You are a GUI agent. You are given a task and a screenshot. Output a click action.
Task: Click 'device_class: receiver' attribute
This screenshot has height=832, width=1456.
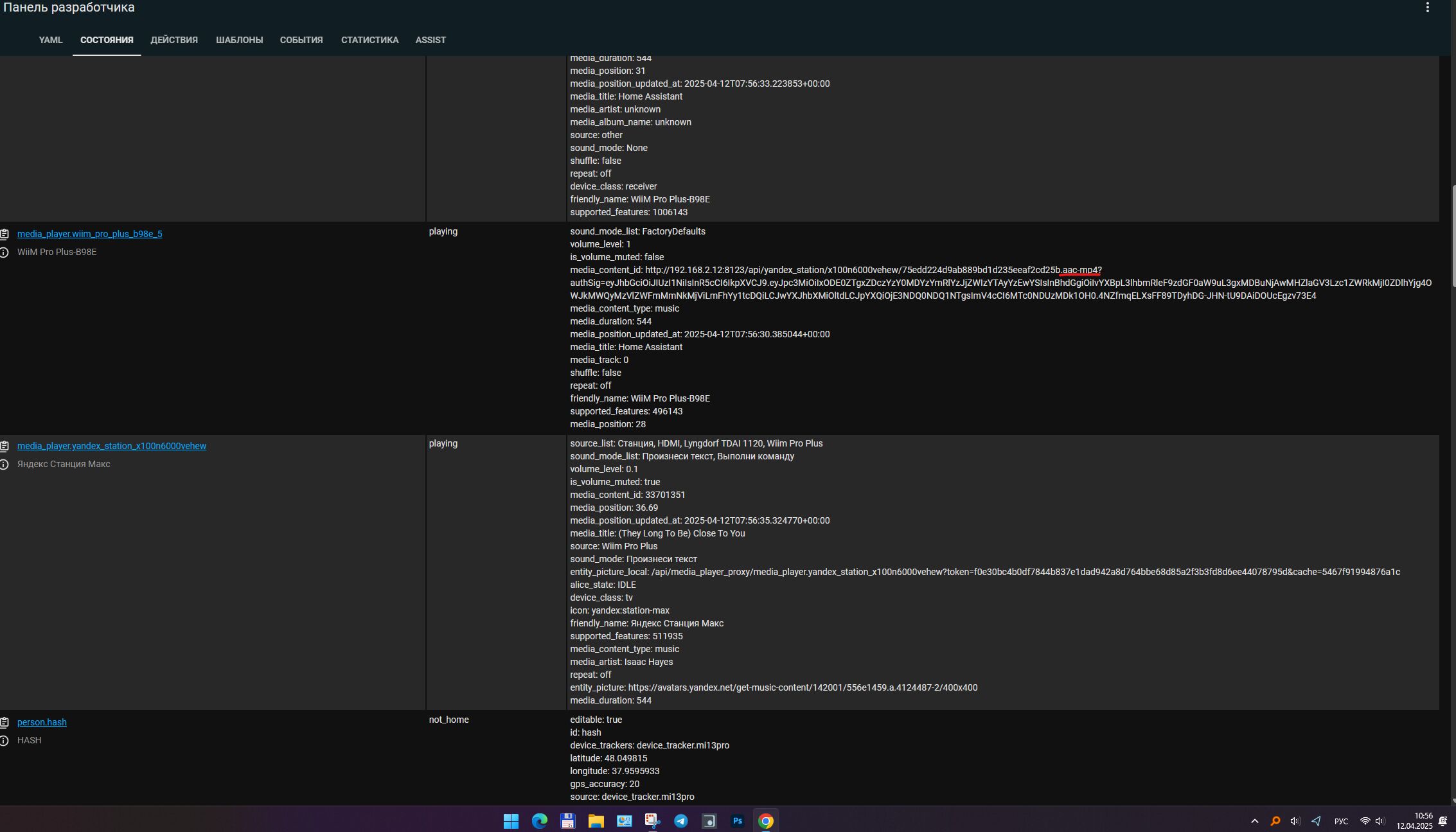[614, 186]
